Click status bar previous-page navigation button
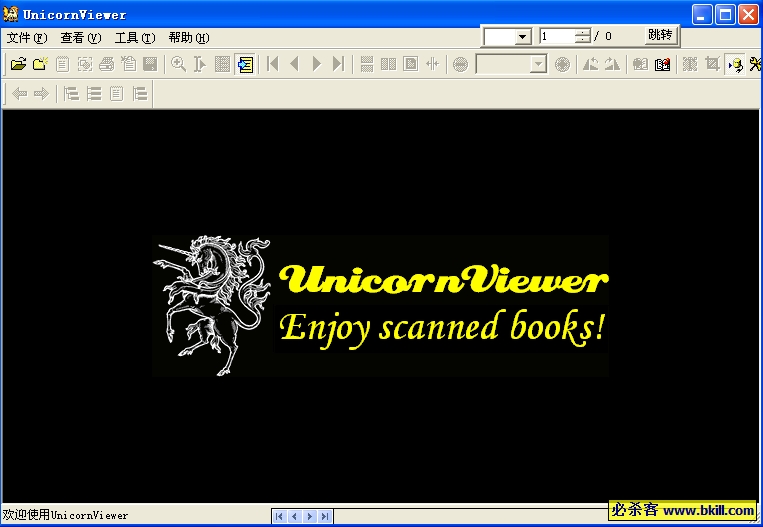763x527 pixels. click(x=294, y=516)
